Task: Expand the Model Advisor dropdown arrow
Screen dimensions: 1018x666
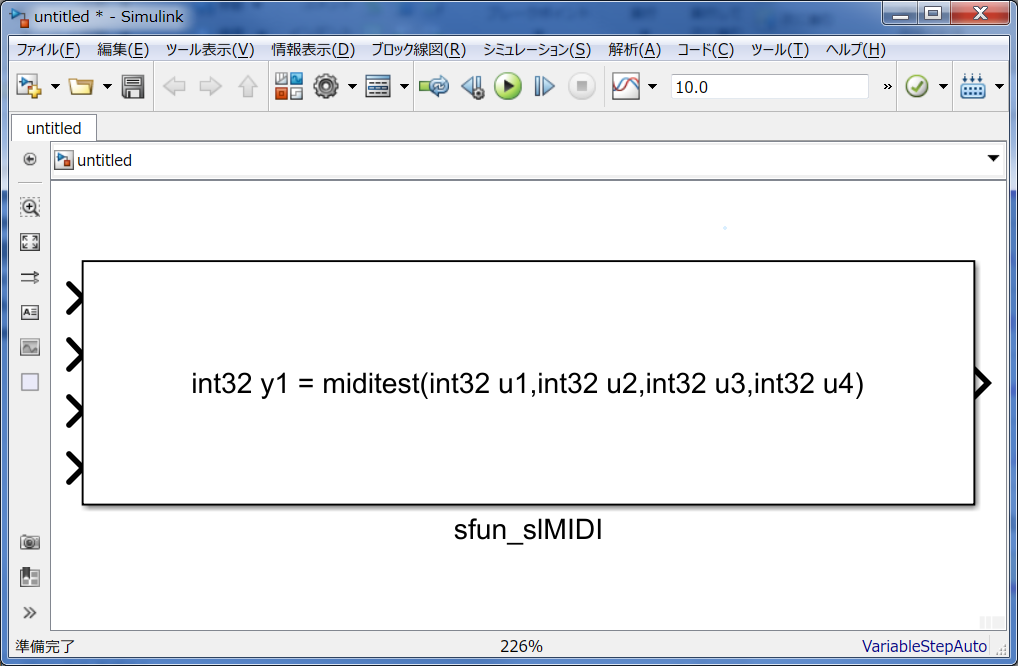Action: pyautogui.click(x=943, y=86)
